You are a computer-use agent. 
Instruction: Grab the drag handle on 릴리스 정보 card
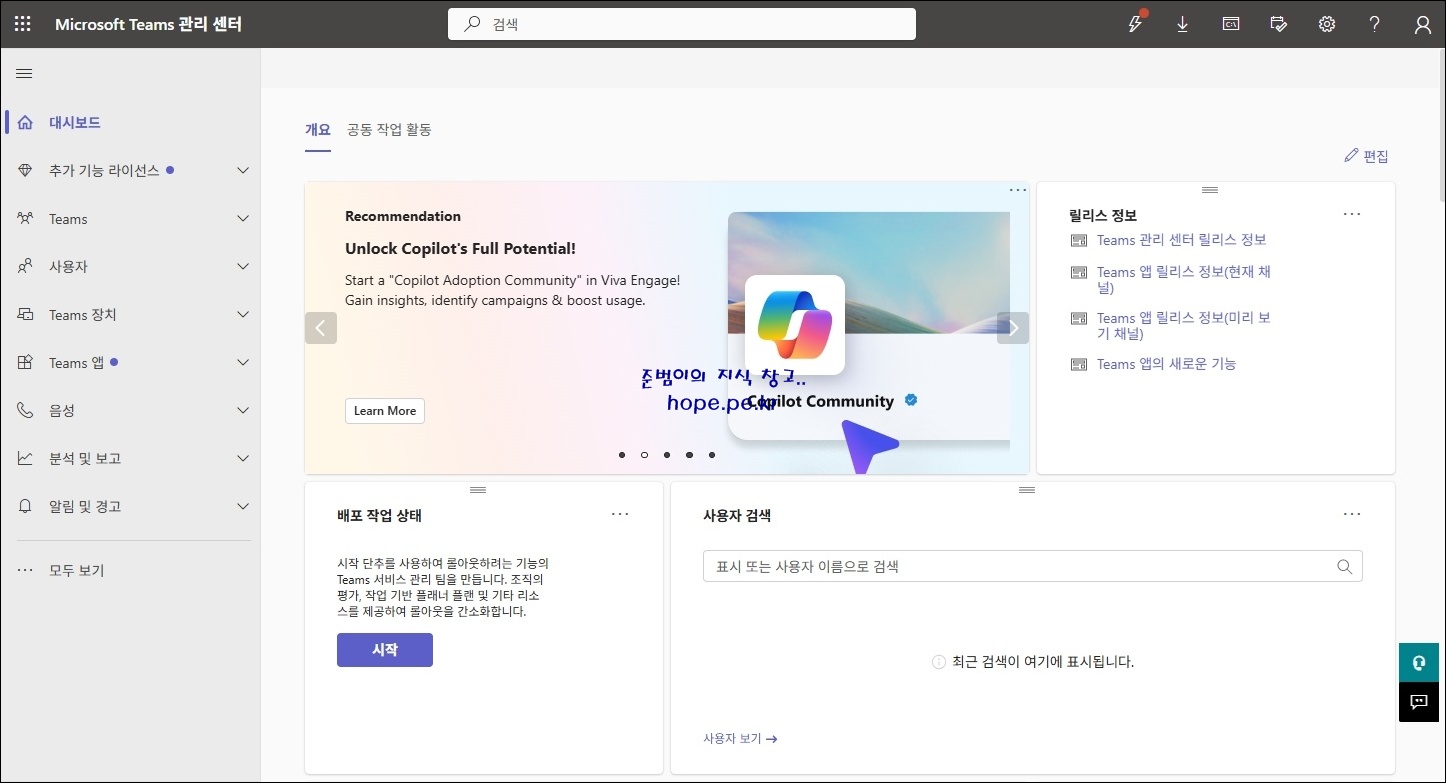coord(1210,190)
